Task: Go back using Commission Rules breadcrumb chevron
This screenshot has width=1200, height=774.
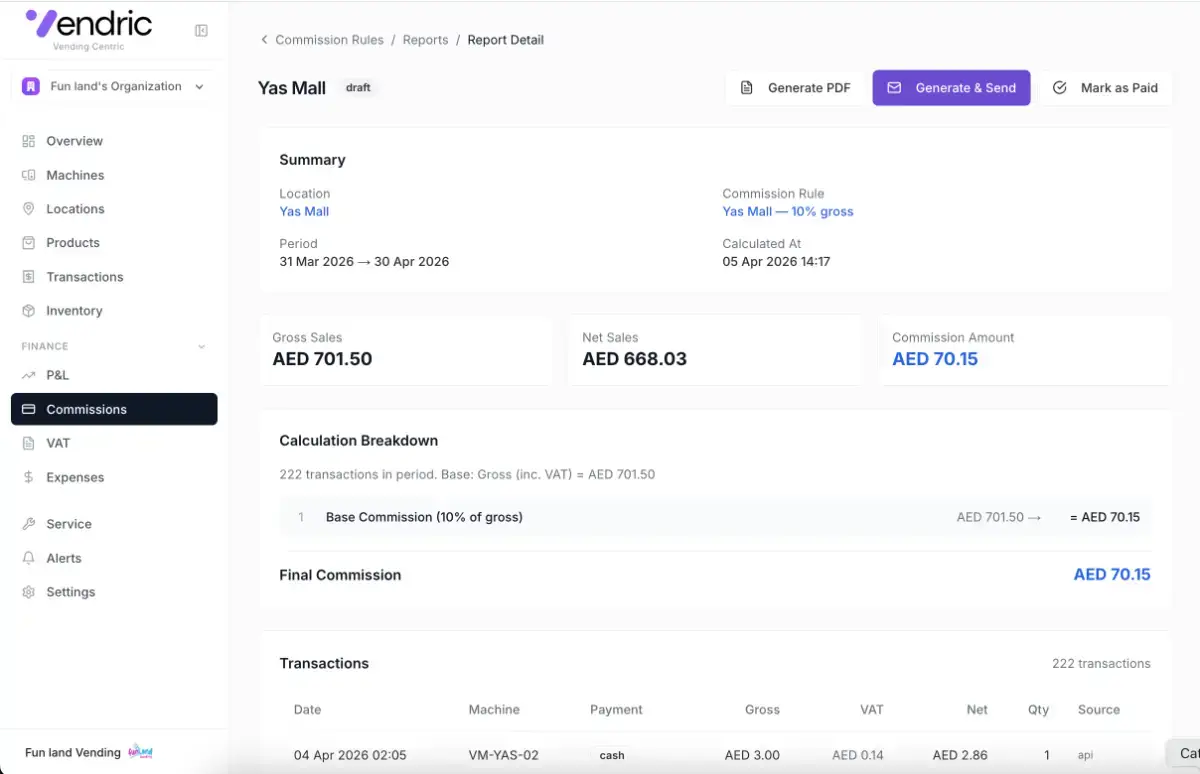Action: tap(264, 40)
